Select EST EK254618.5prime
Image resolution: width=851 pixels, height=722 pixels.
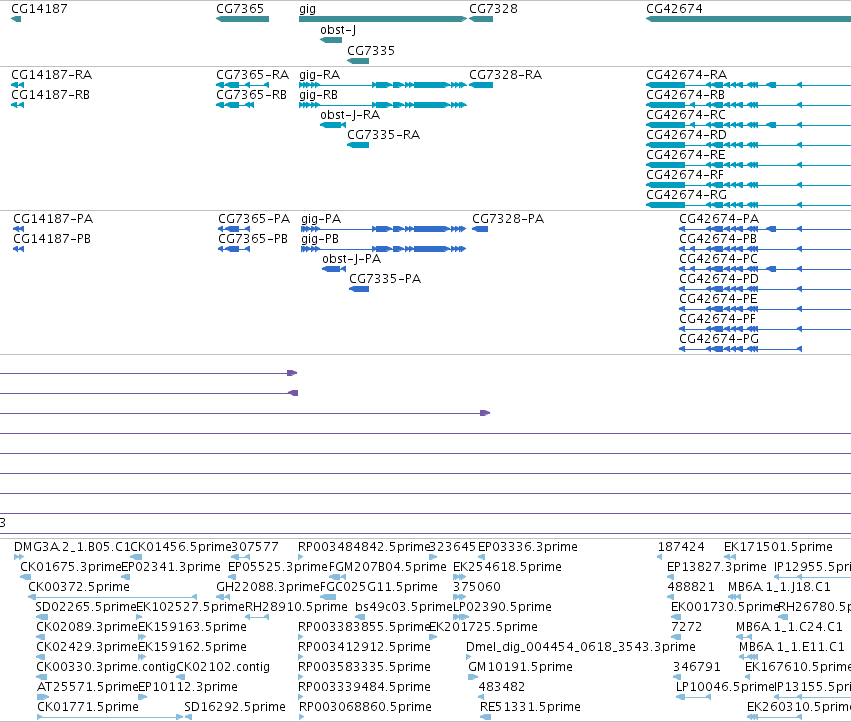coord(507,567)
